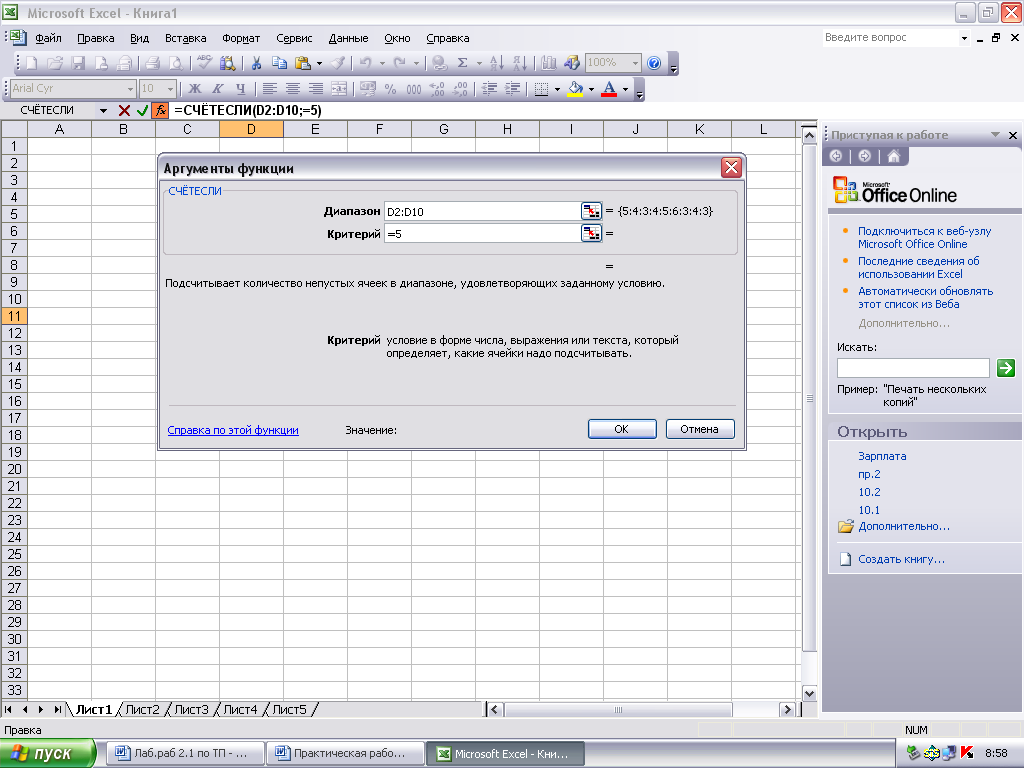The width and height of the screenshot is (1024, 768).
Task: Click the Copy icon in toolbar
Action: coord(280,63)
